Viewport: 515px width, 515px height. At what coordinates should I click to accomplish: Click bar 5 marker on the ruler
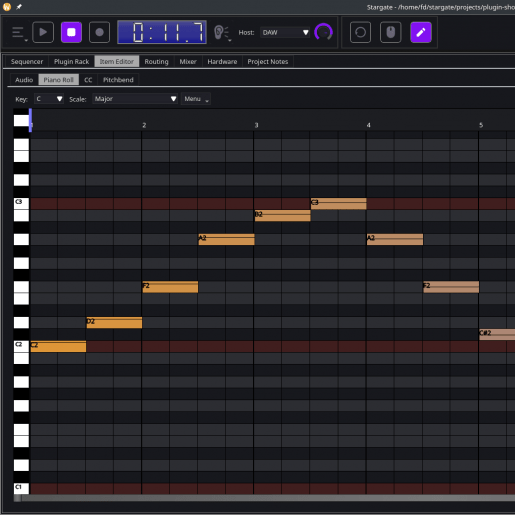[x=481, y=125]
